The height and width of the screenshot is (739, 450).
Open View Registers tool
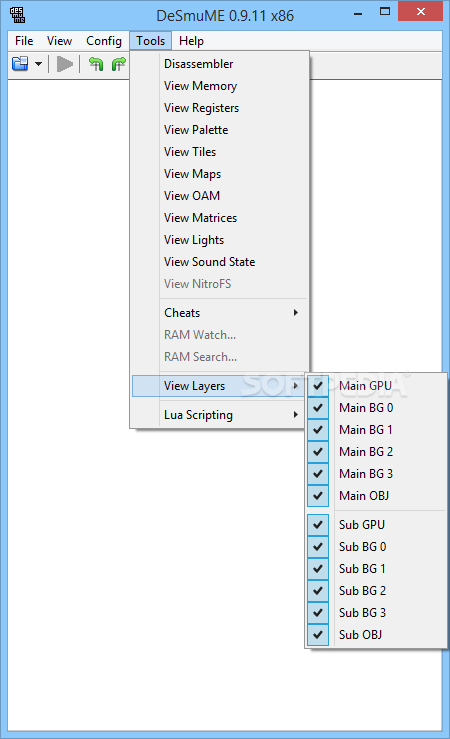click(x=220, y=108)
